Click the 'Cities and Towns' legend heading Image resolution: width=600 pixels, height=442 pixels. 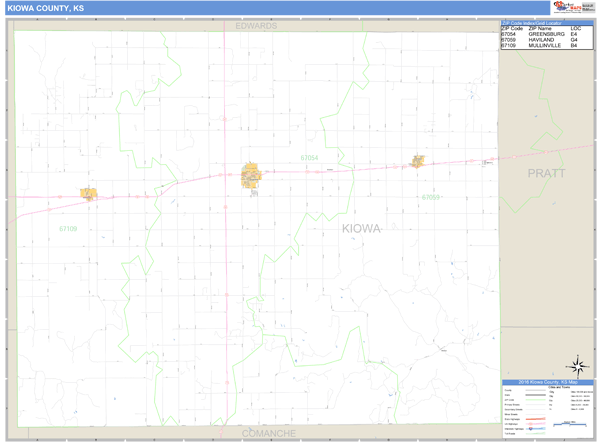tap(559, 387)
